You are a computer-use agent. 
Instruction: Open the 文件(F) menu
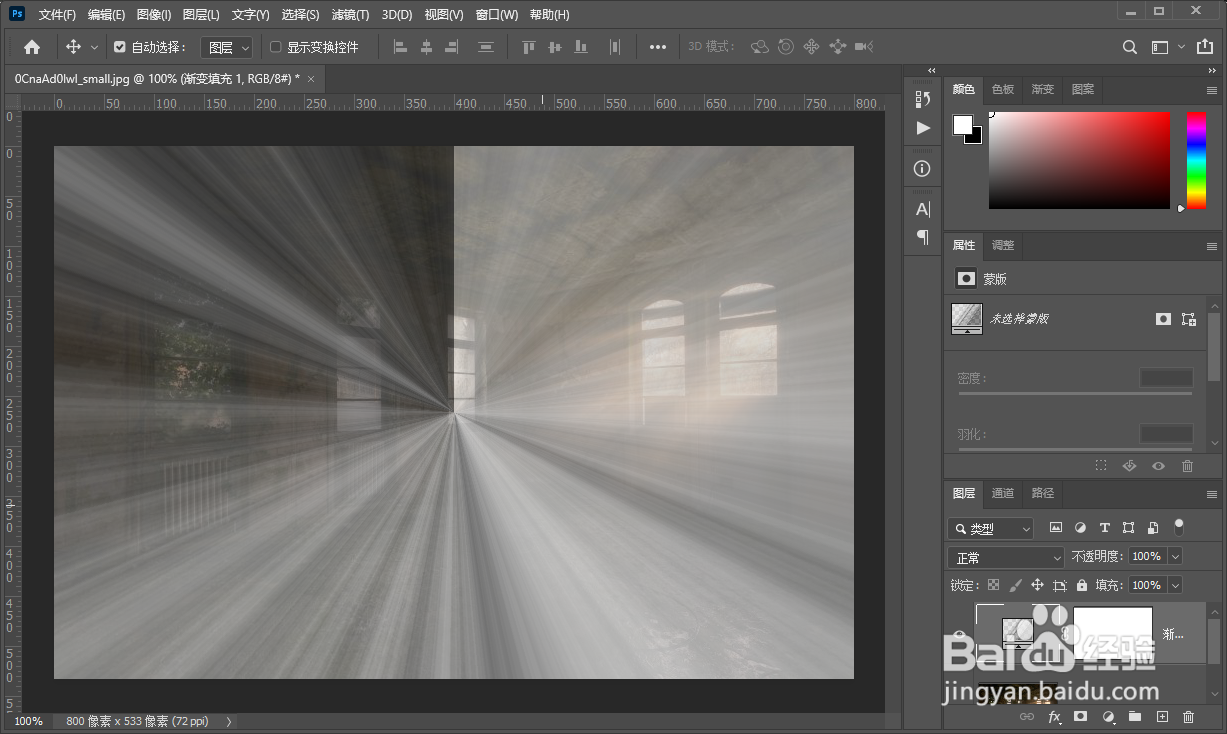pyautogui.click(x=57, y=15)
